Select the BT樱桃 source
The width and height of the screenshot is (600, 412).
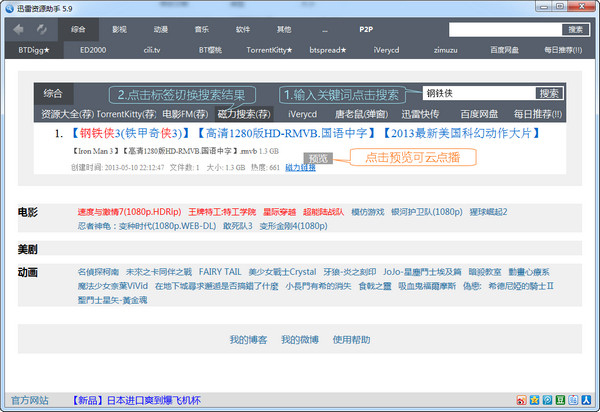pyautogui.click(x=210, y=50)
